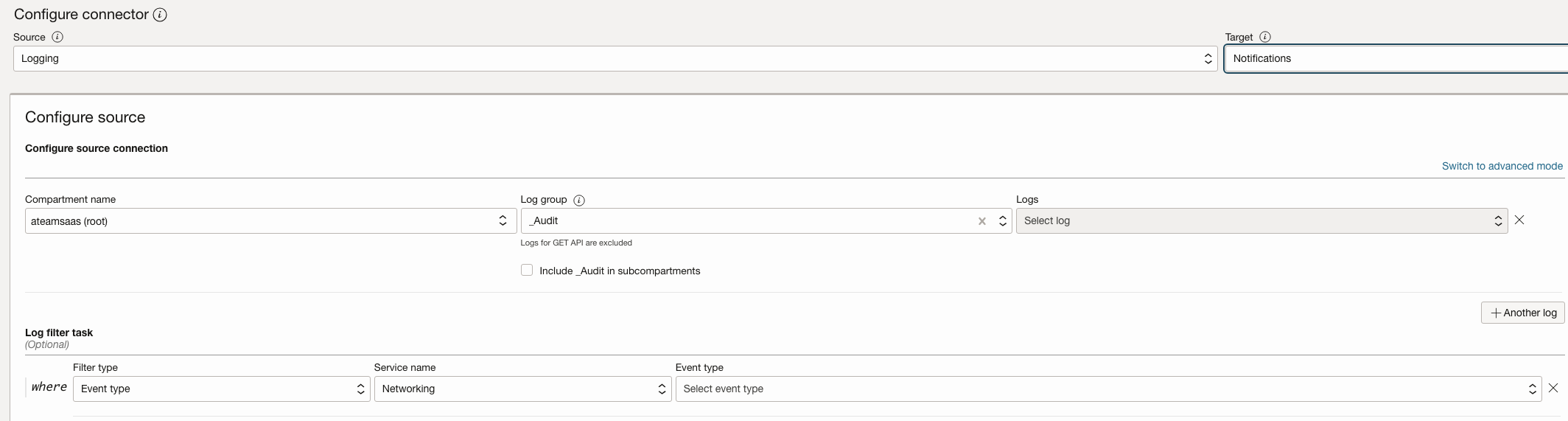
Task: Open Service name dropdown showing Networking
Action: tap(522, 389)
